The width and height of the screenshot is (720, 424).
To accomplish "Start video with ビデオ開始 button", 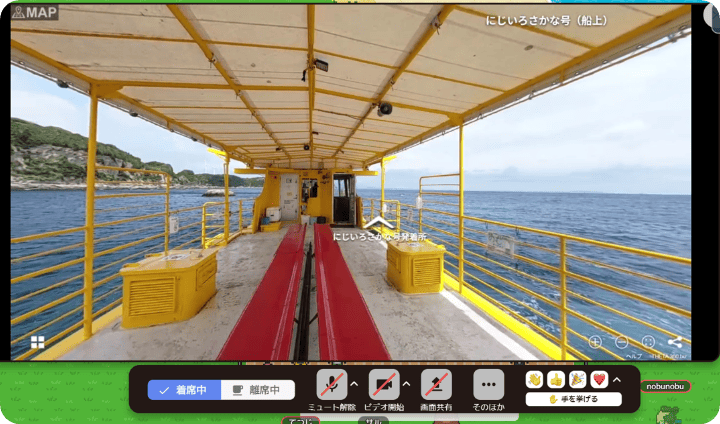I will (384, 384).
